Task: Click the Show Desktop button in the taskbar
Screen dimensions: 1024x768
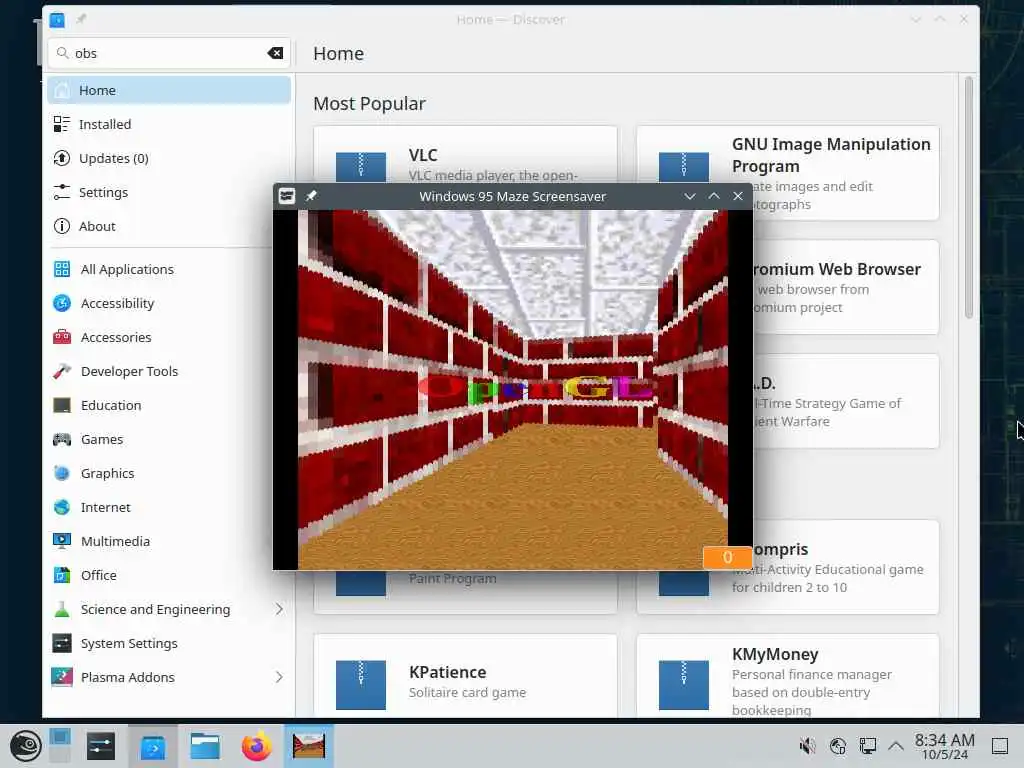Action: click(1000, 746)
